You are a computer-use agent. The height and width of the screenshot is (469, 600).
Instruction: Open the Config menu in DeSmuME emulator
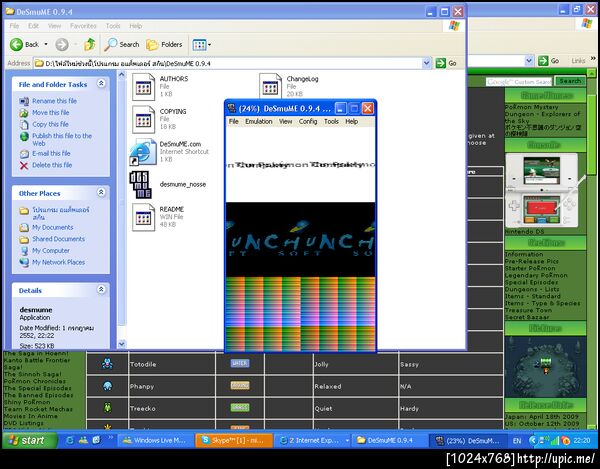pyautogui.click(x=308, y=121)
